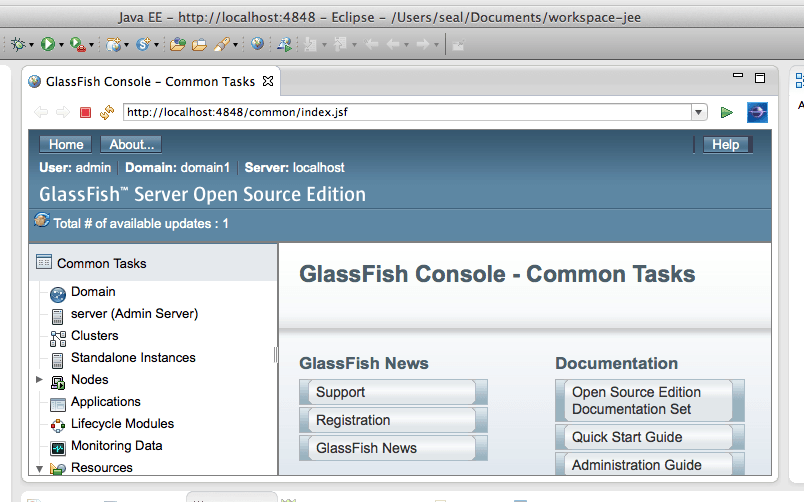Click the green Go arrow beside URL
The width and height of the screenshot is (804, 502).
[x=727, y=113]
